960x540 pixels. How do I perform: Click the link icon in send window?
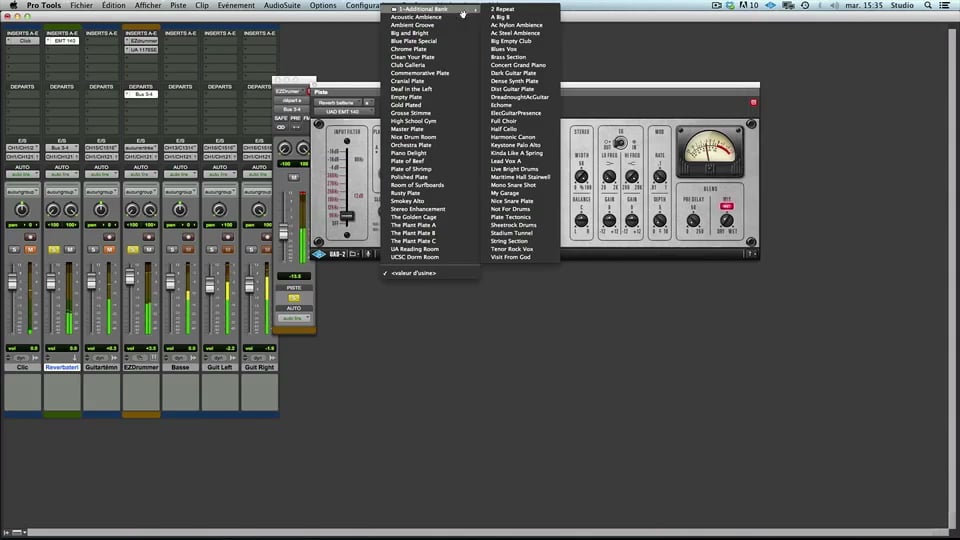281,127
